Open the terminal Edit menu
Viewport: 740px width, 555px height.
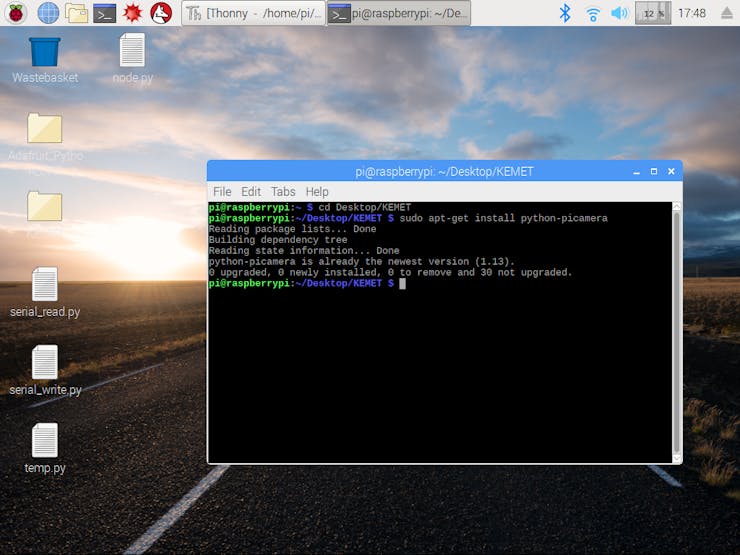(251, 192)
